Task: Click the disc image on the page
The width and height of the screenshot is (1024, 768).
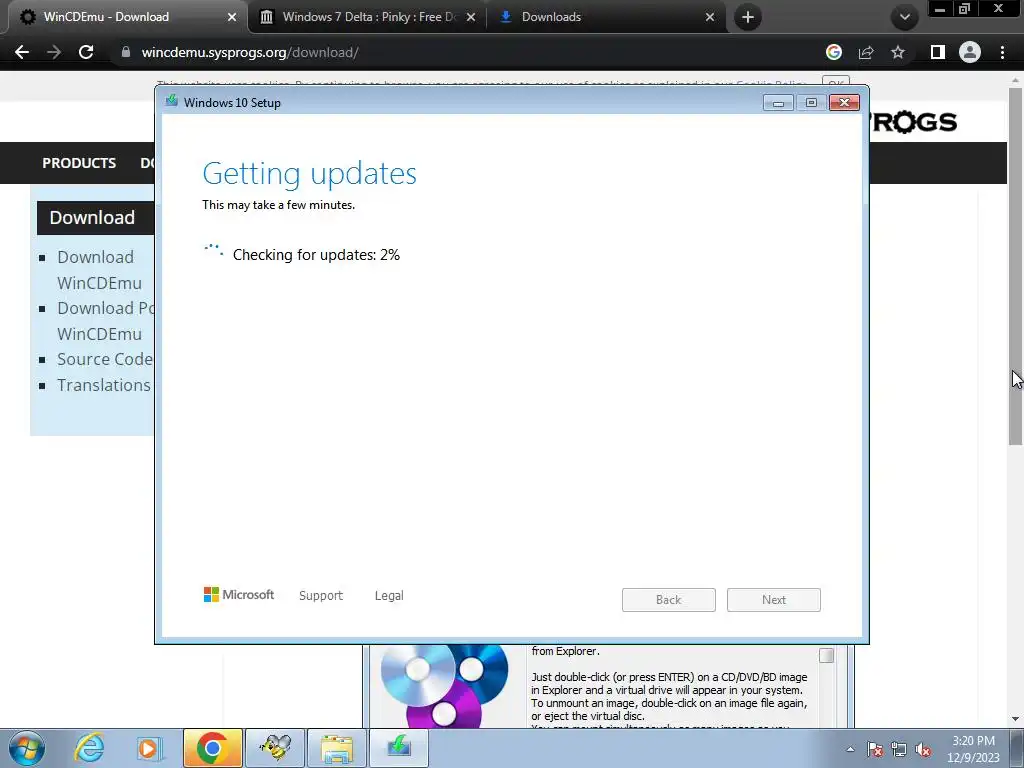Action: tap(445, 686)
